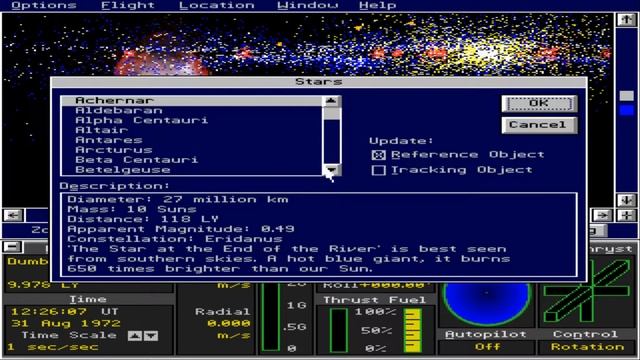The height and width of the screenshot is (360, 640).
Task: Click the main view up arrow
Action: pos(626,20)
